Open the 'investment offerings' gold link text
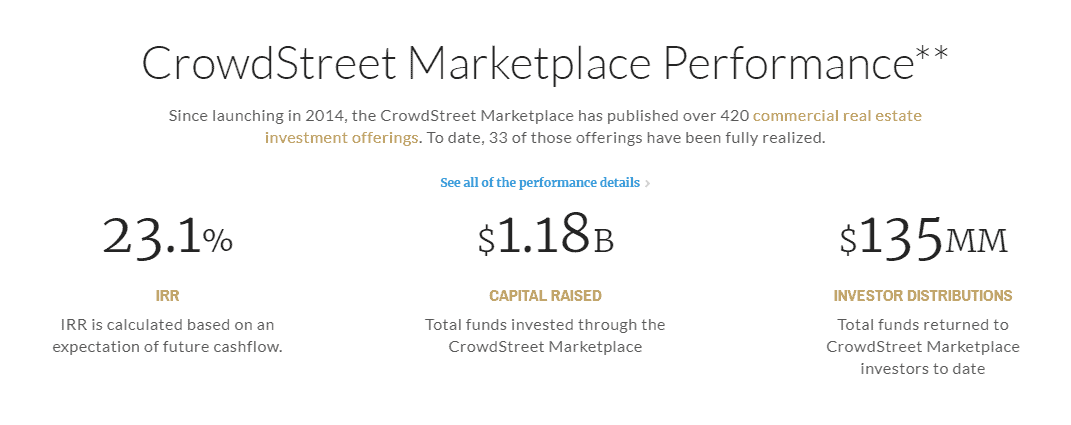 point(342,138)
